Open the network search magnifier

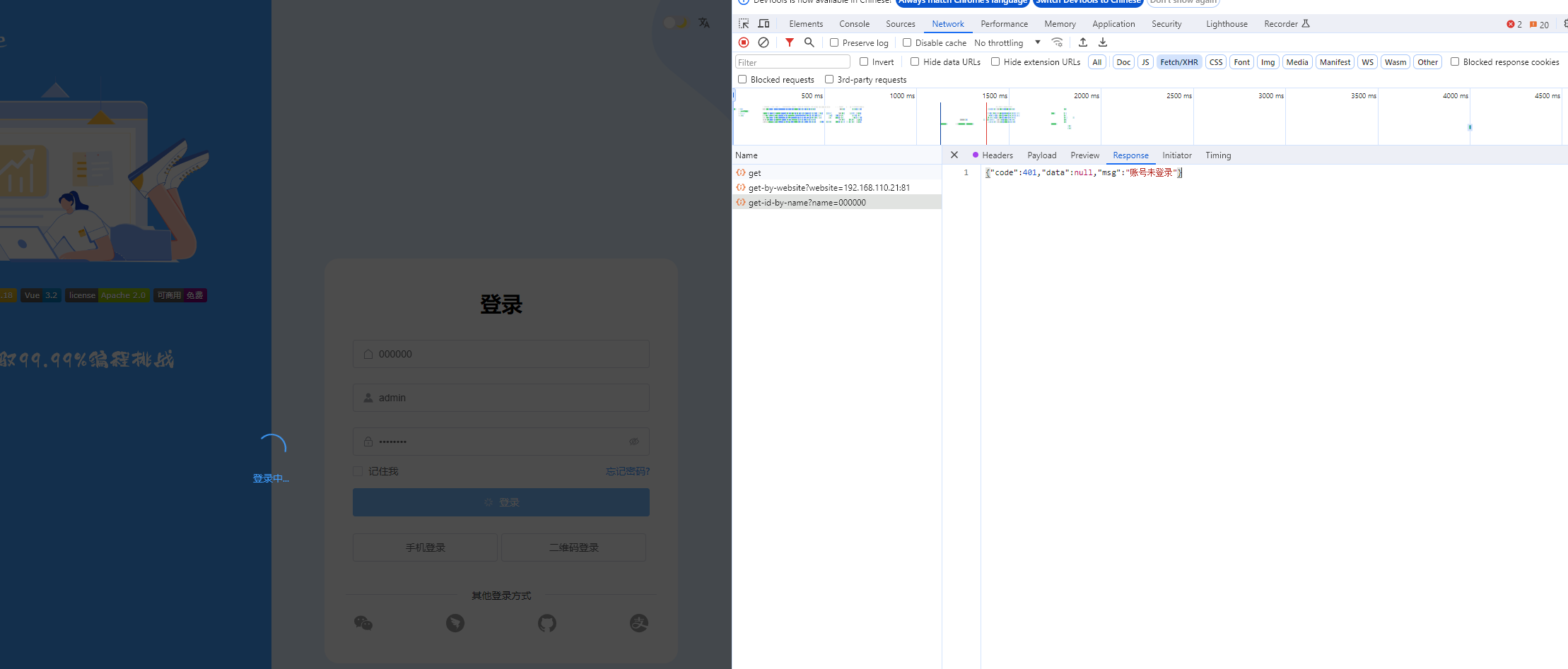pos(809,42)
